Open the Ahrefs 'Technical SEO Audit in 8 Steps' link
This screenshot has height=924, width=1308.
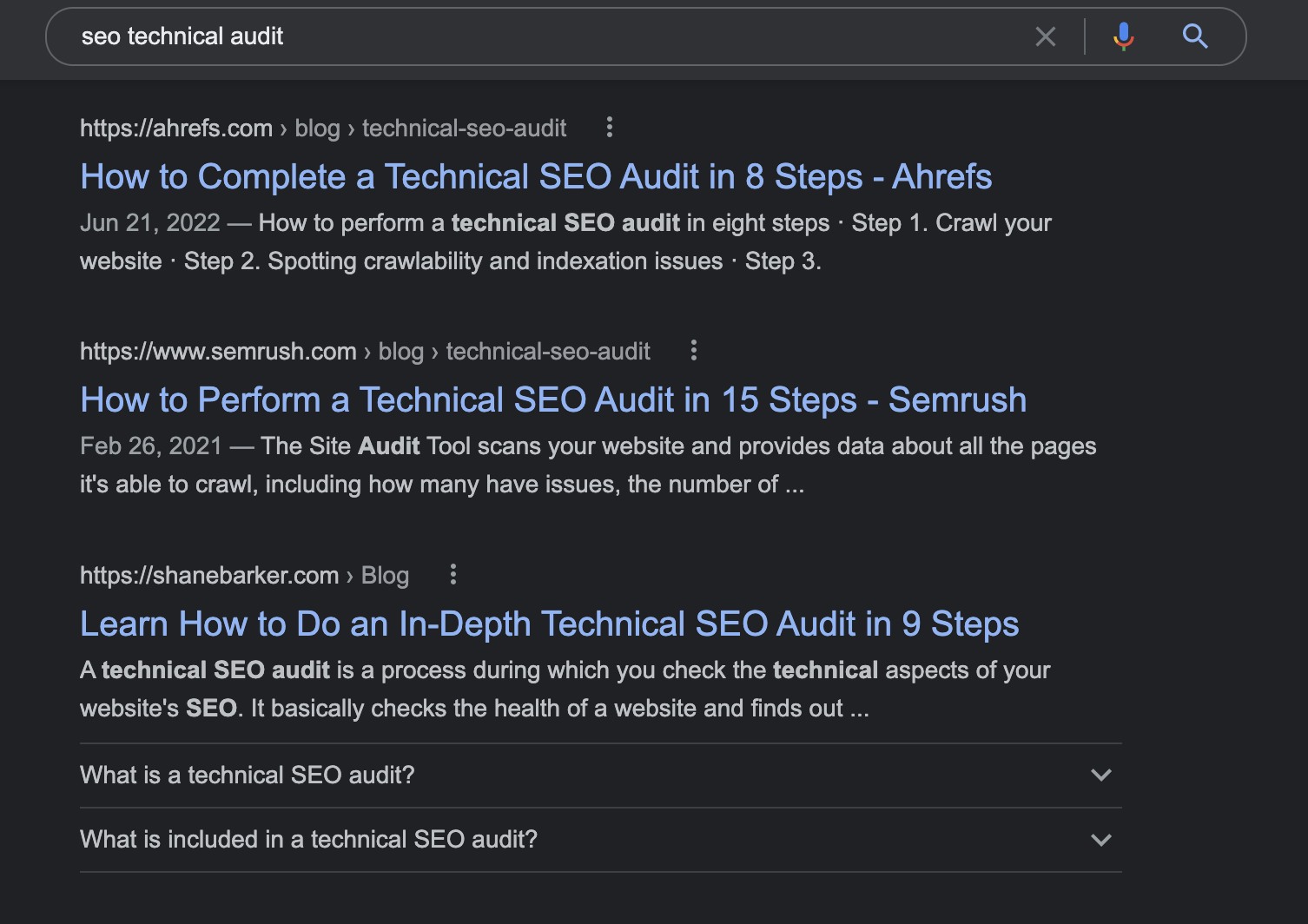536,177
